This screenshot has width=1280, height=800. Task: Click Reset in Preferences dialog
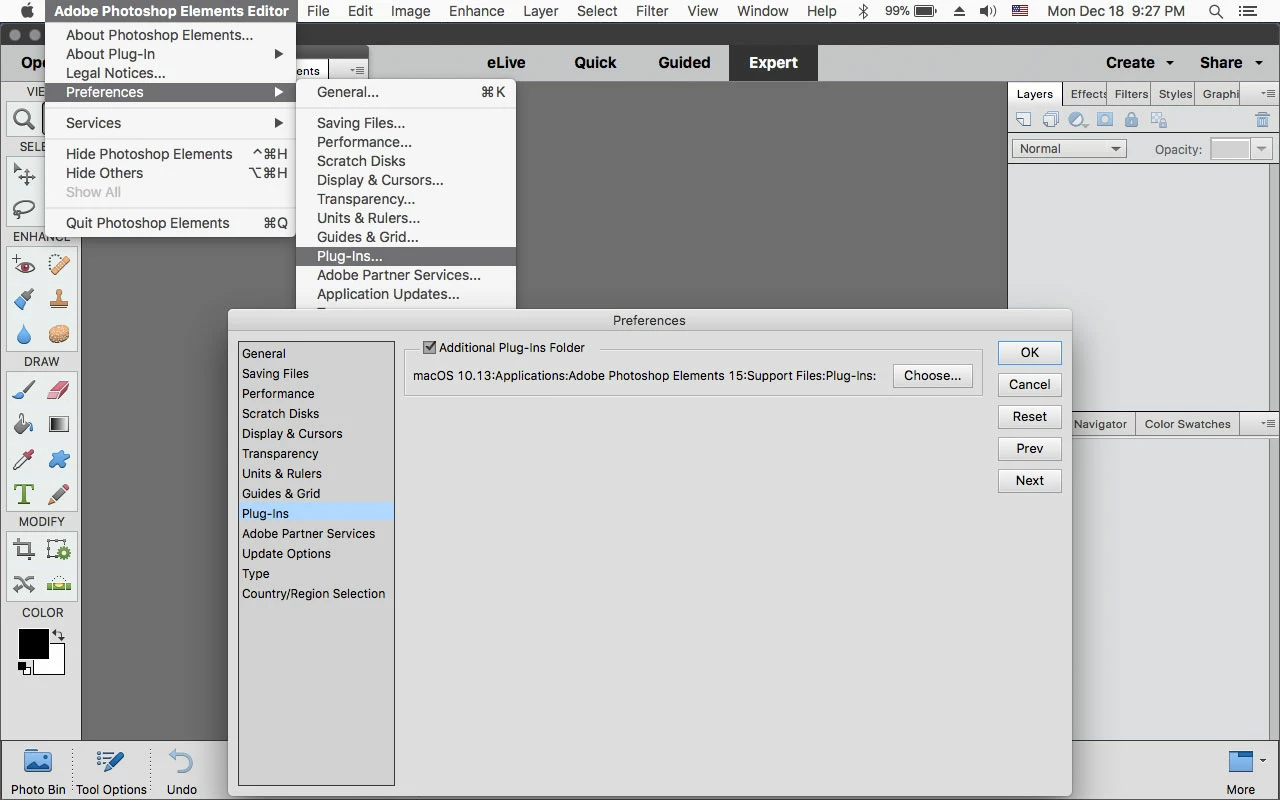pos(1029,417)
